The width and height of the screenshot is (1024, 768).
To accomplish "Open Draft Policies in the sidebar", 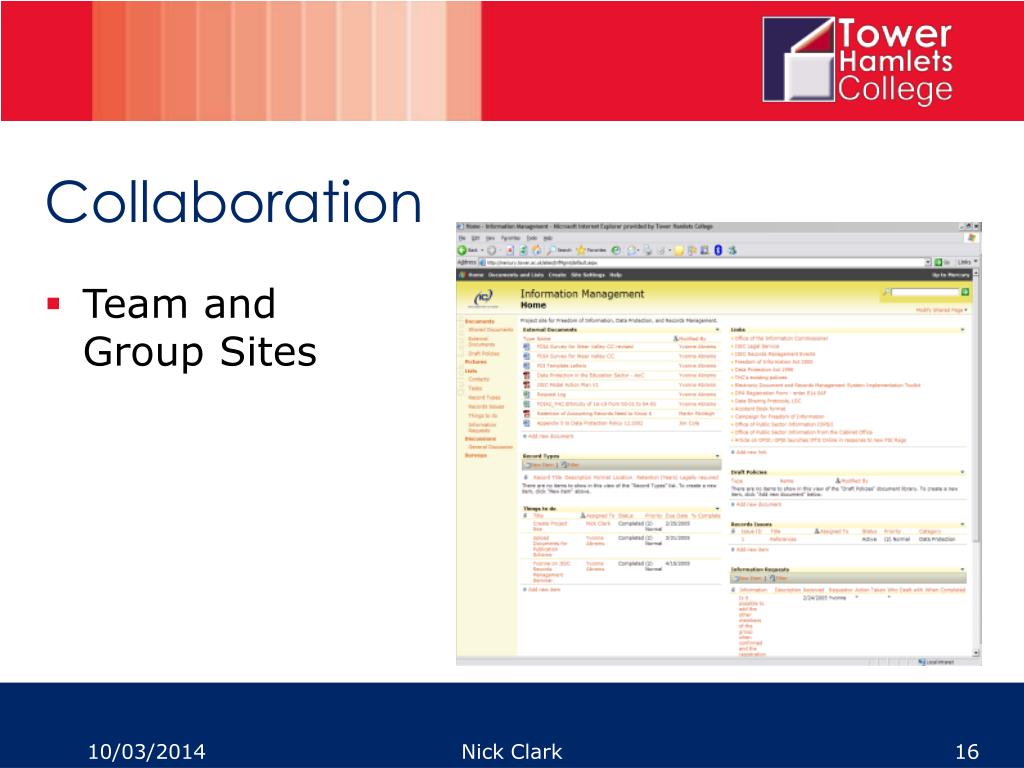I will (x=484, y=353).
